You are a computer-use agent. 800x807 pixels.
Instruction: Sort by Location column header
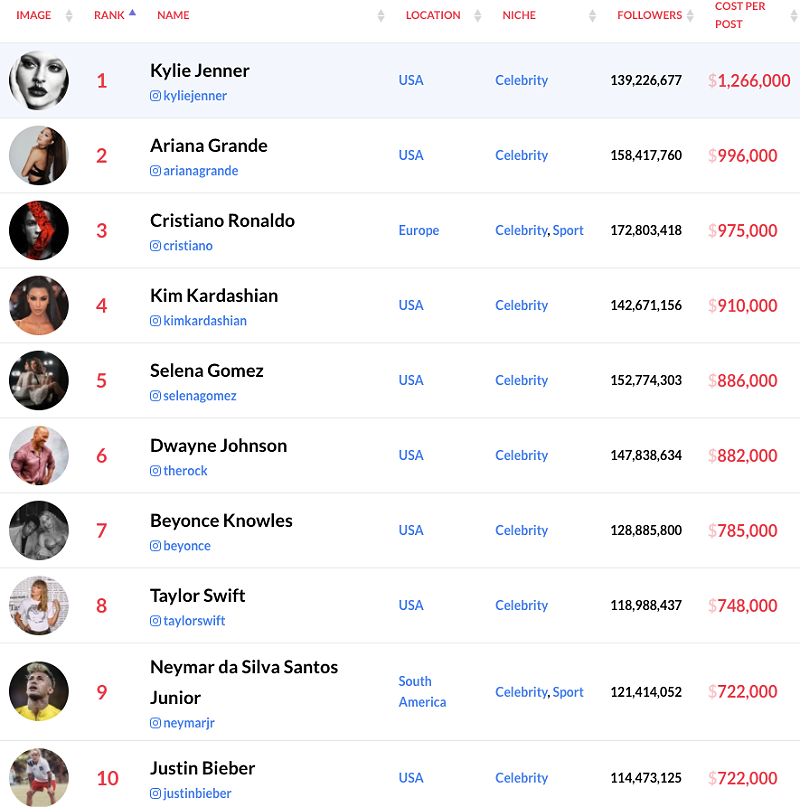coord(433,16)
